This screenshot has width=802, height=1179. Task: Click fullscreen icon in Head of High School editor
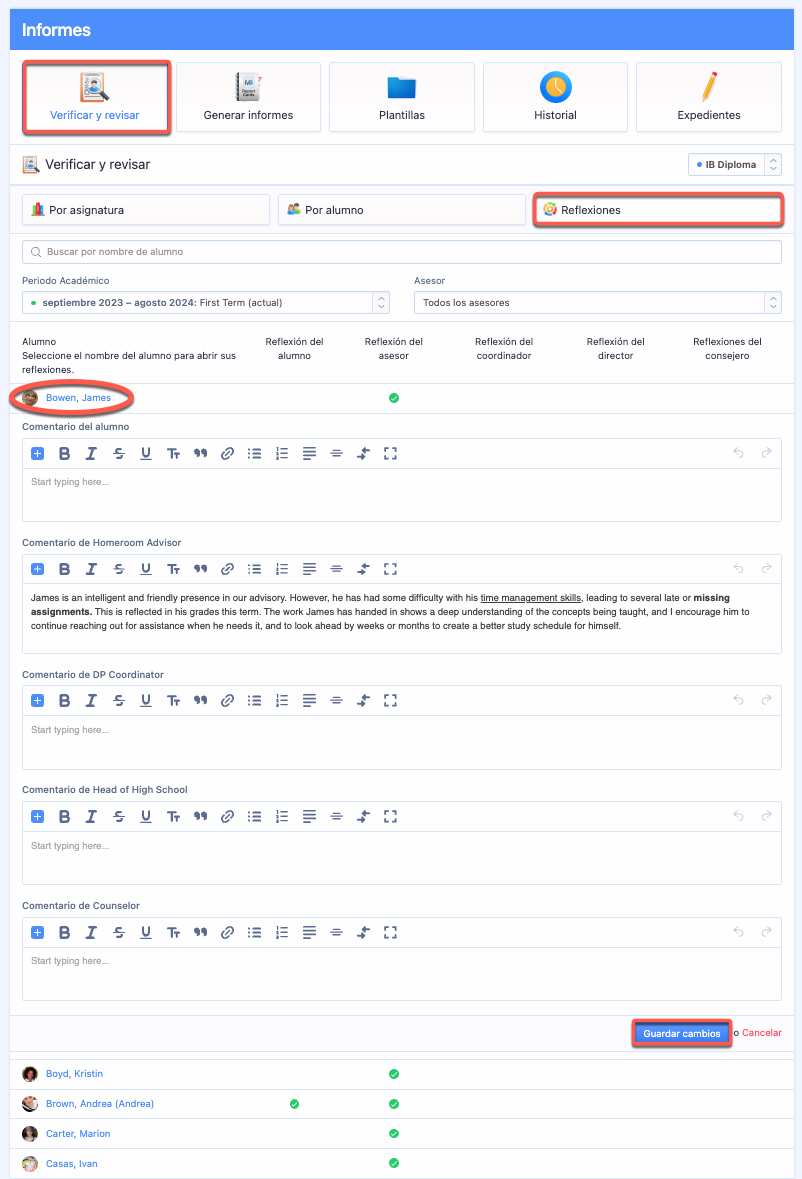[391, 816]
